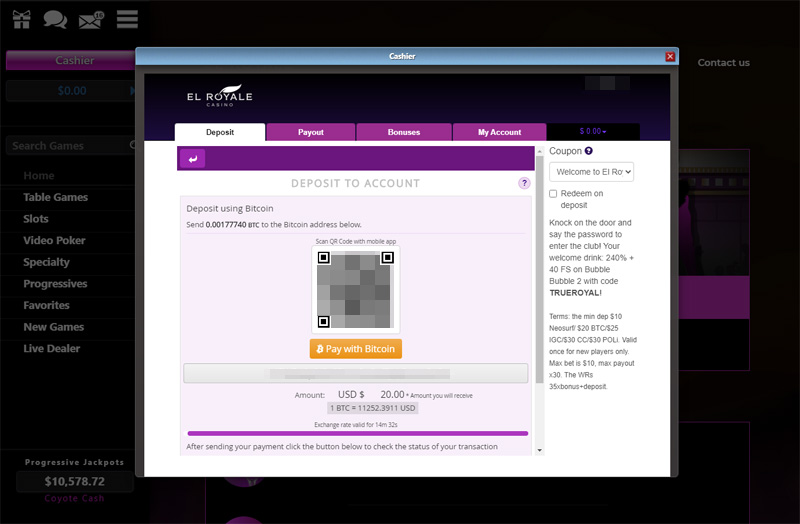800x524 pixels.
Task: Open the gift promotions icon
Action: [x=21, y=19]
